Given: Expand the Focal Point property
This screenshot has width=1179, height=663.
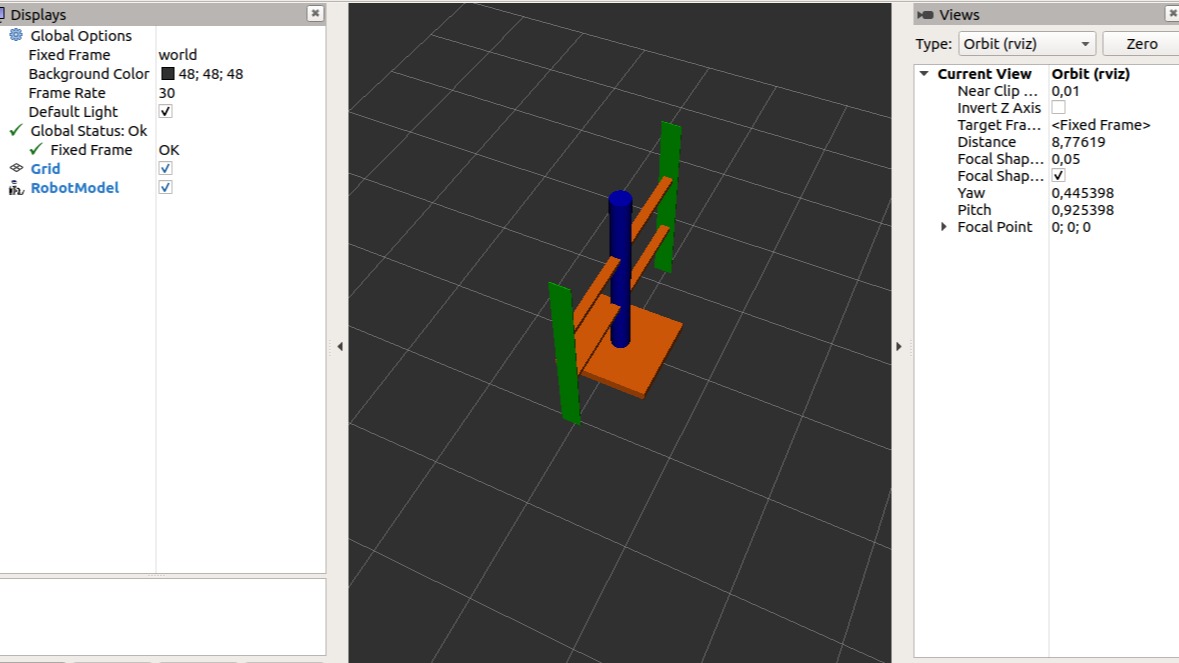Looking at the screenshot, I should (944, 226).
